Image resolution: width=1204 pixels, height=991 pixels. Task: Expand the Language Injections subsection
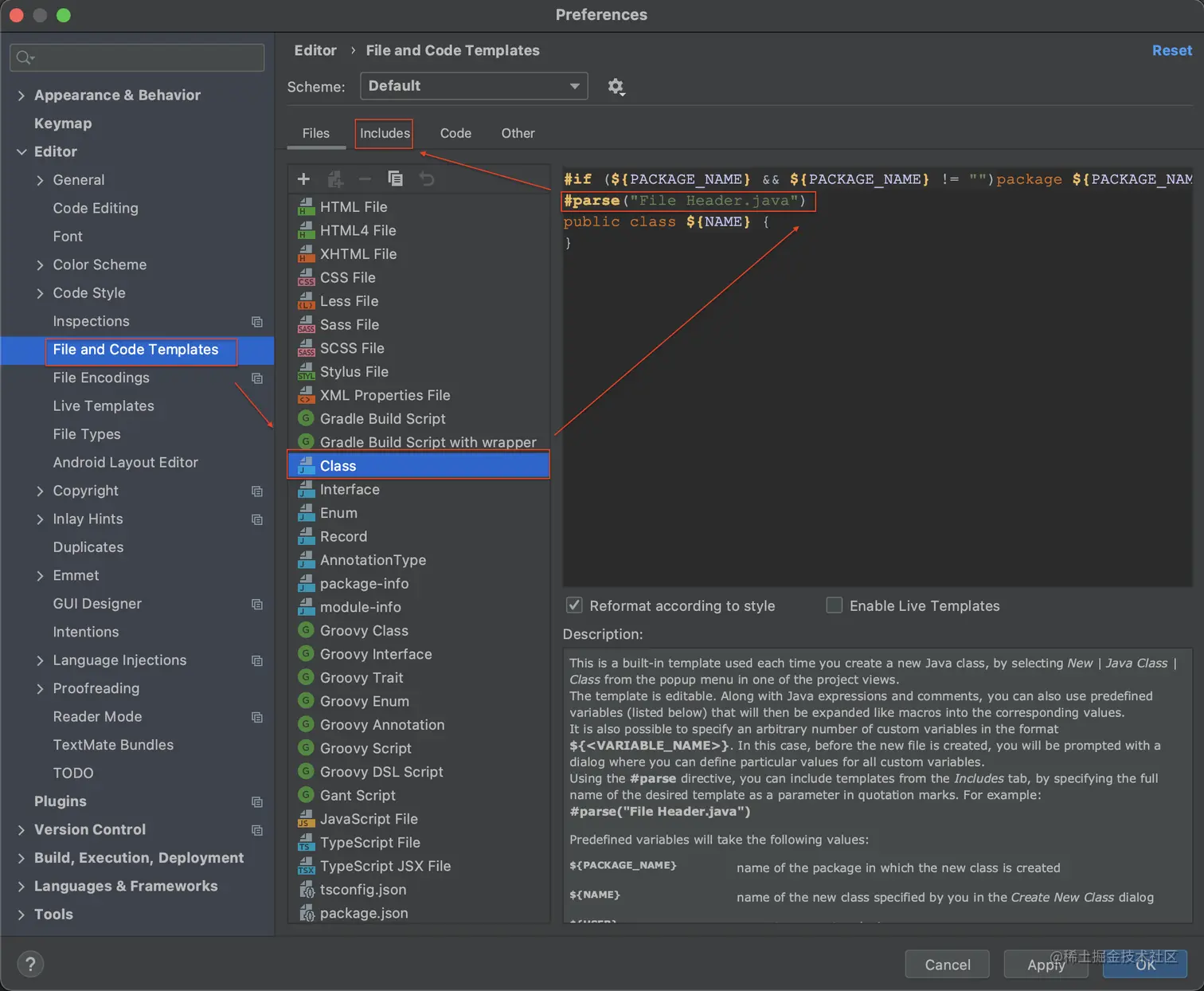[x=40, y=660]
